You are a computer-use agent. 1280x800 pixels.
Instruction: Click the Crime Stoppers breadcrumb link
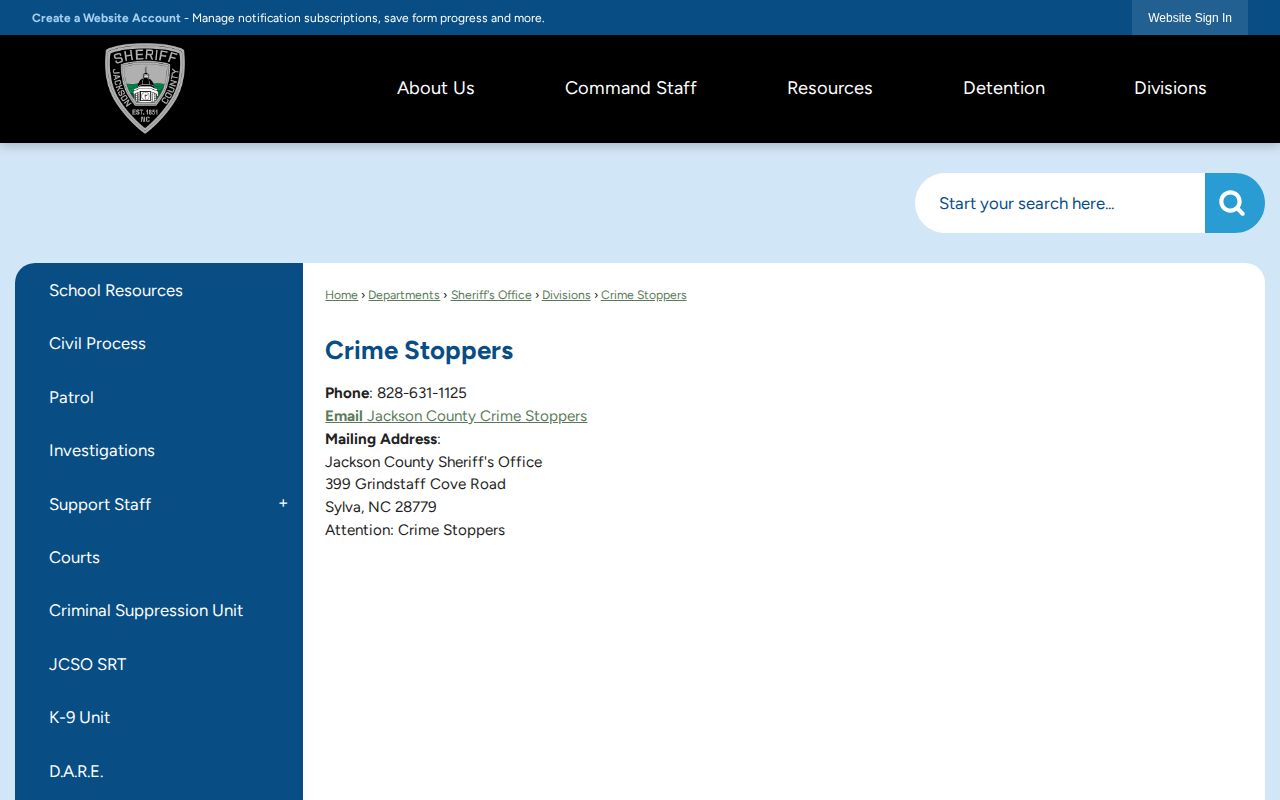644,295
